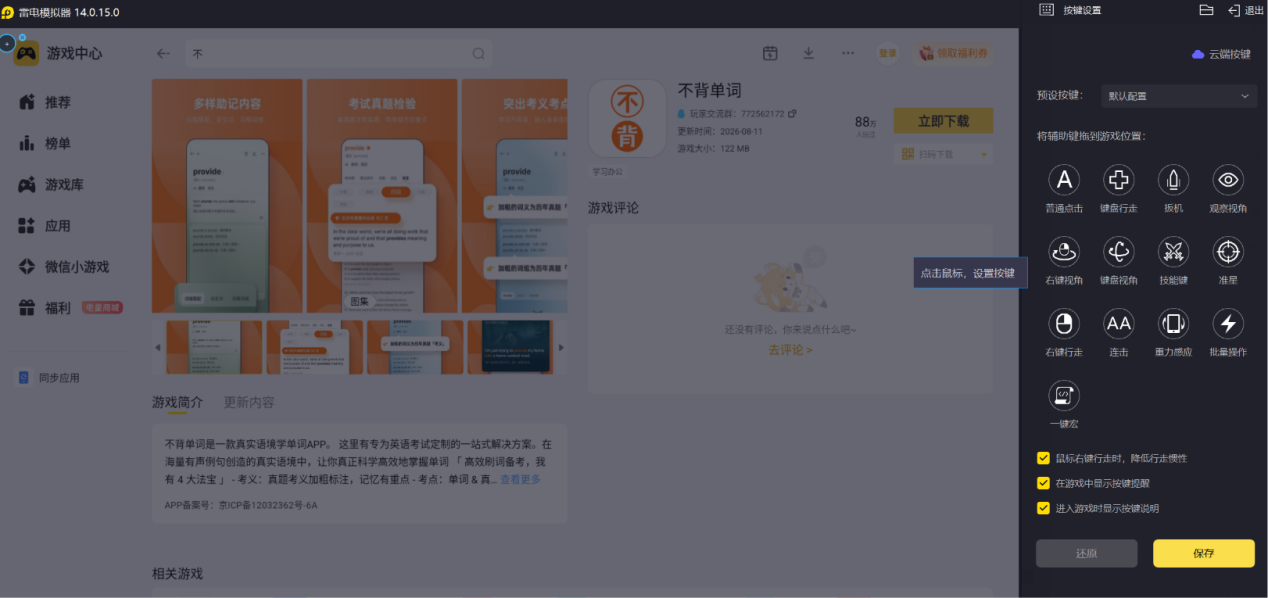Screen dimensions: 1268x598
Task: Switch to the 游戏简介 tab
Action: (177, 402)
